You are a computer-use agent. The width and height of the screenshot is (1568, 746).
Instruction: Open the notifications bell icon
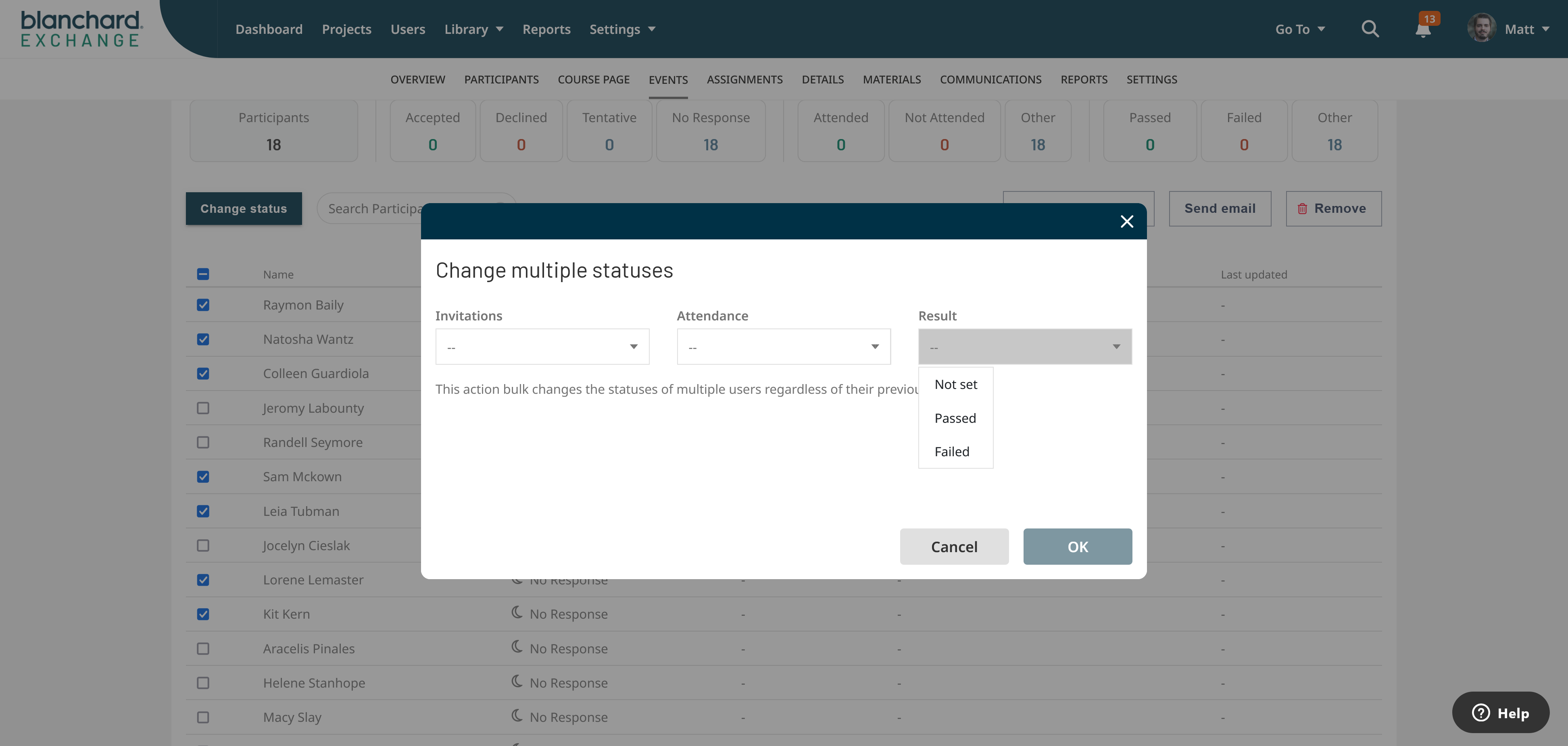(x=1422, y=30)
